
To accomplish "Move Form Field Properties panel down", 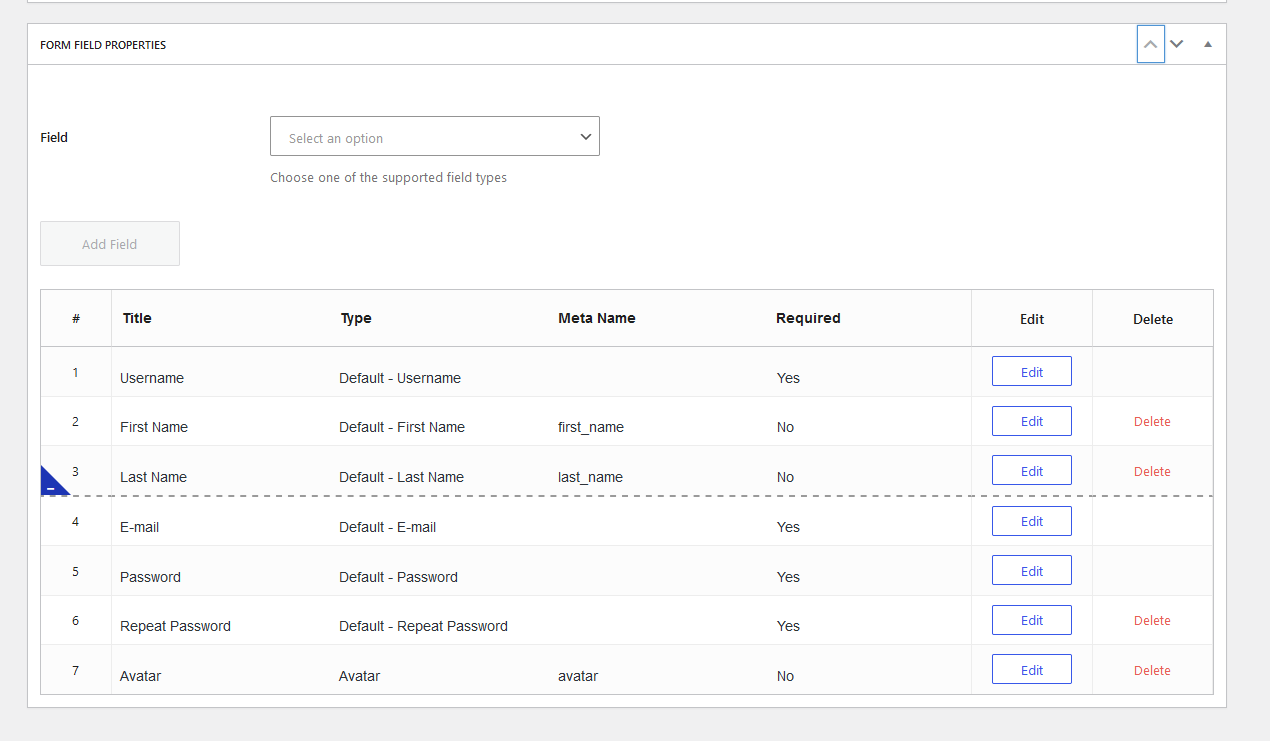I will click(x=1177, y=45).
